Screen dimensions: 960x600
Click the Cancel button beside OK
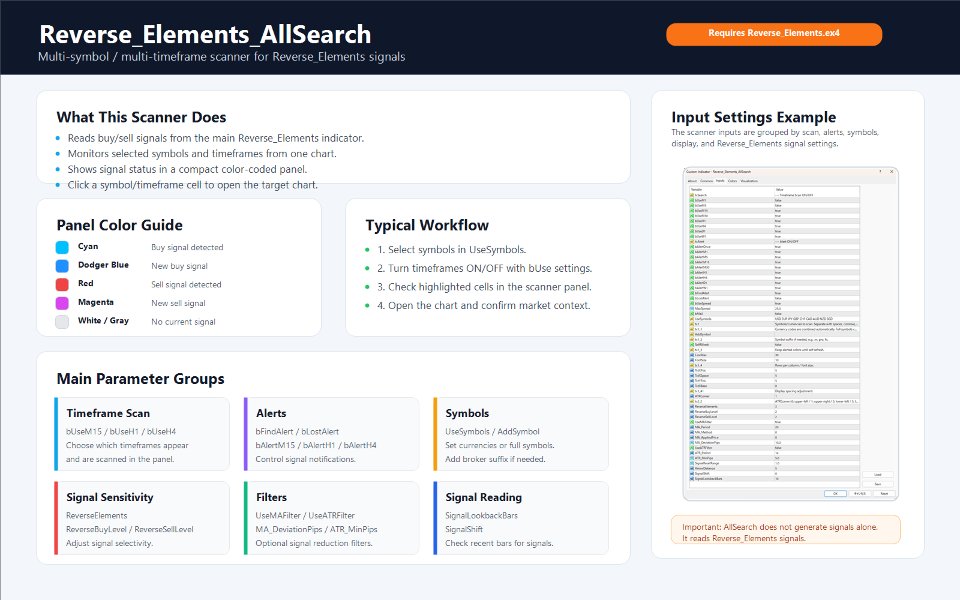pos(860,493)
